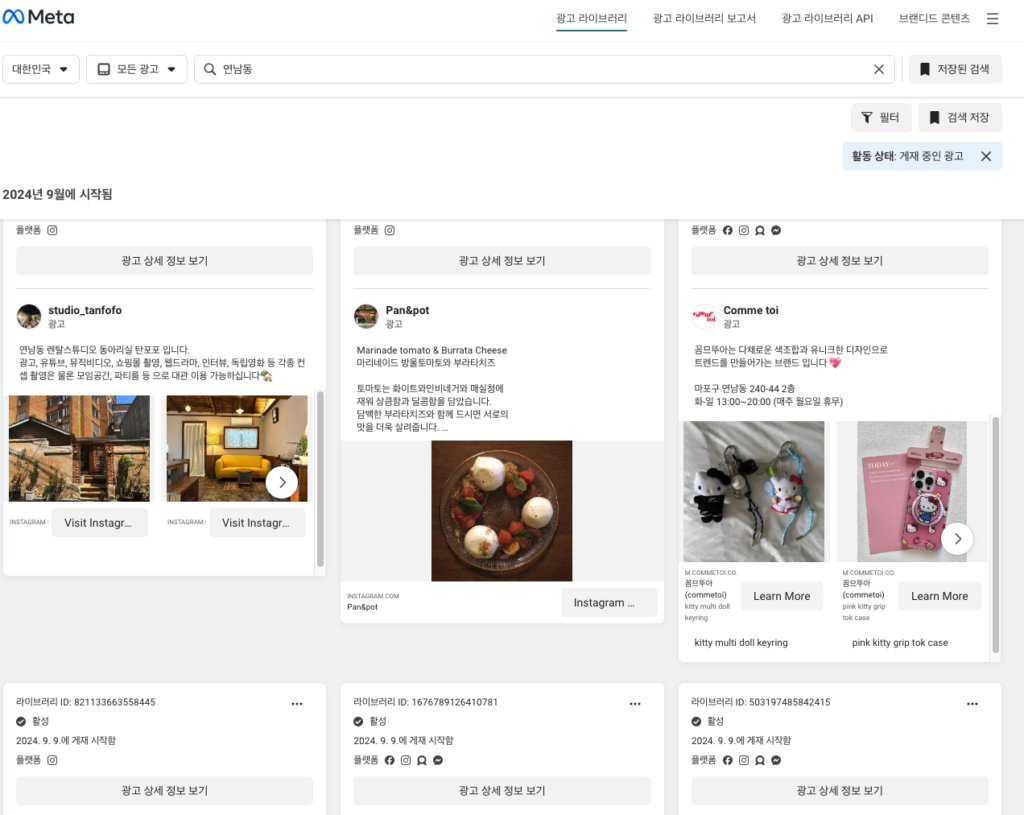Screen dimensions: 1024x815
Task: Click Learn More for kitty multi doll keyring
Action: [782, 596]
